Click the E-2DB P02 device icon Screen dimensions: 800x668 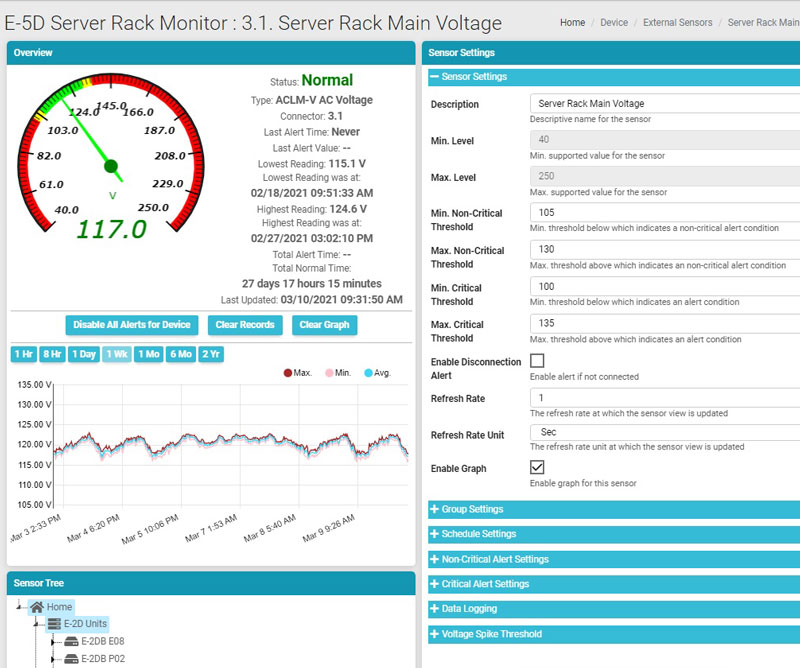coord(71,659)
